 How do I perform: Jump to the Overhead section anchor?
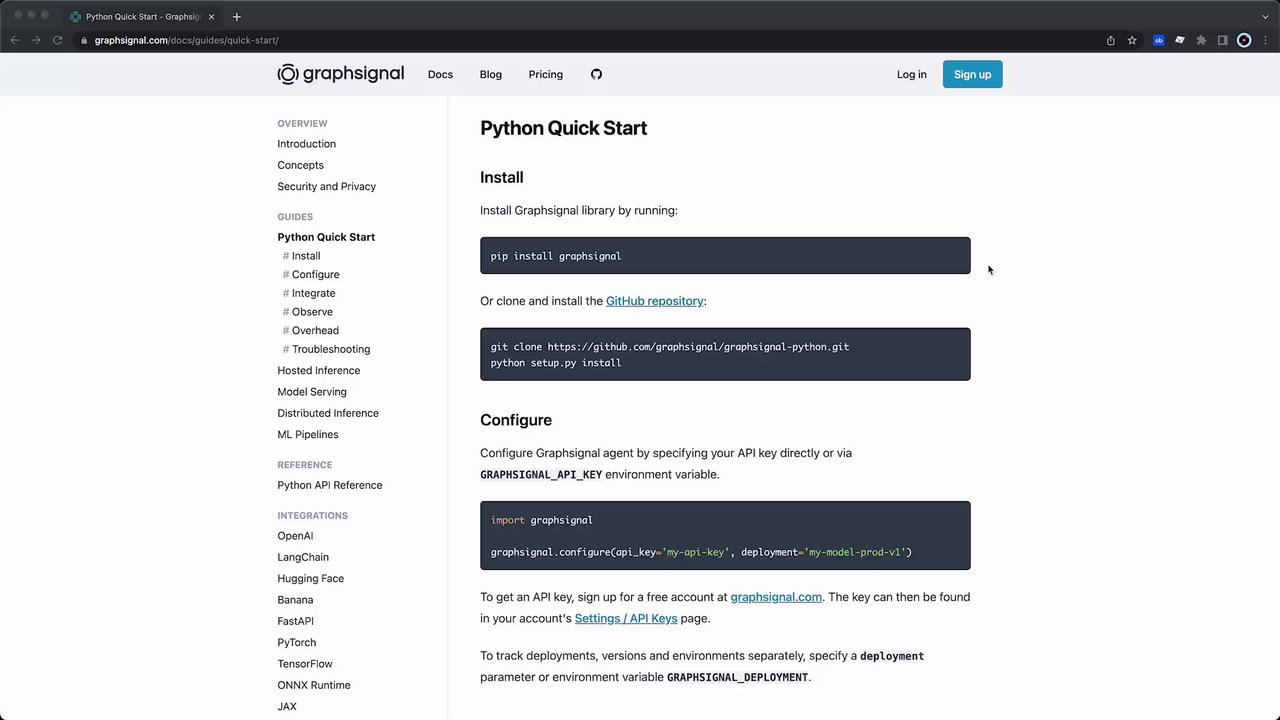tap(315, 330)
